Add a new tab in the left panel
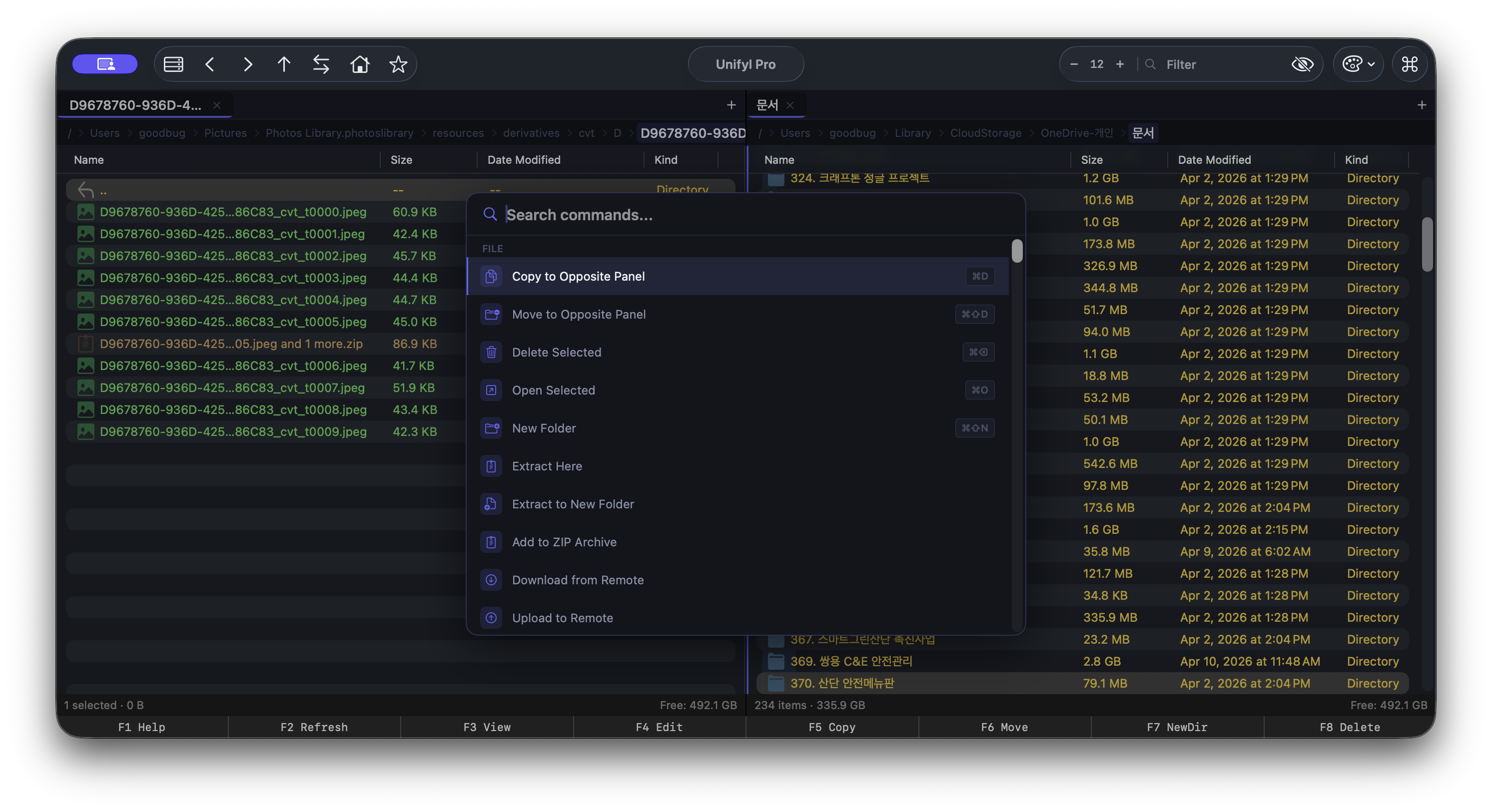Viewport: 1492px width, 812px height. click(731, 105)
